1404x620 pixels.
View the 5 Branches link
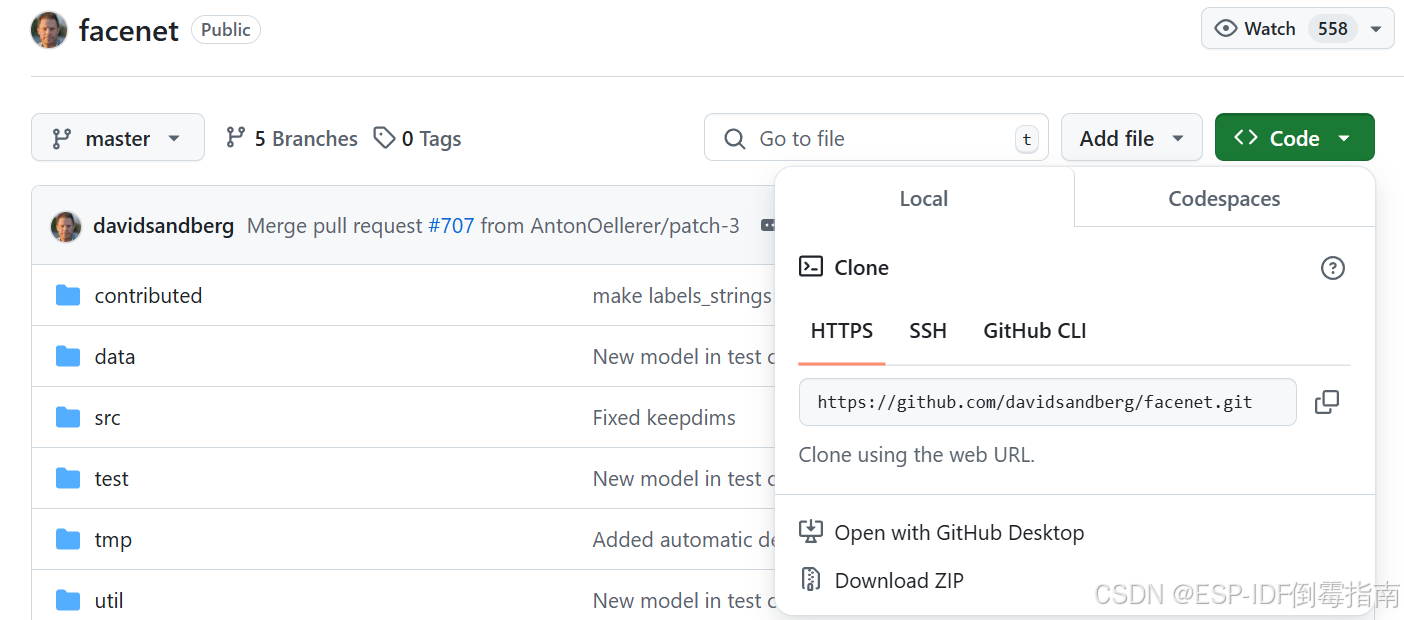[x=291, y=138]
